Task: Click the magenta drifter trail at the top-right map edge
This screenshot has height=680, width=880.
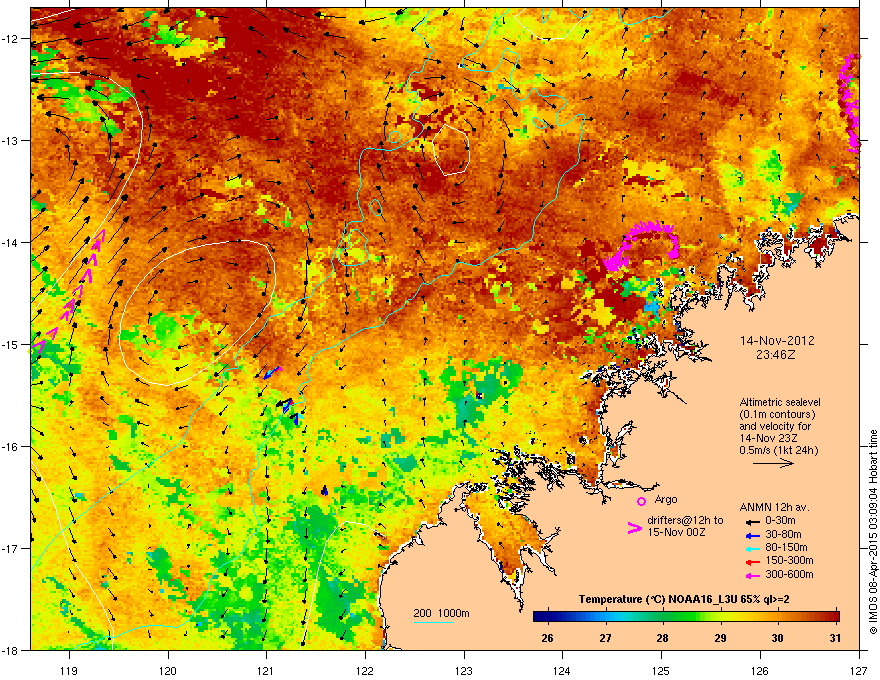Action: coord(849,103)
